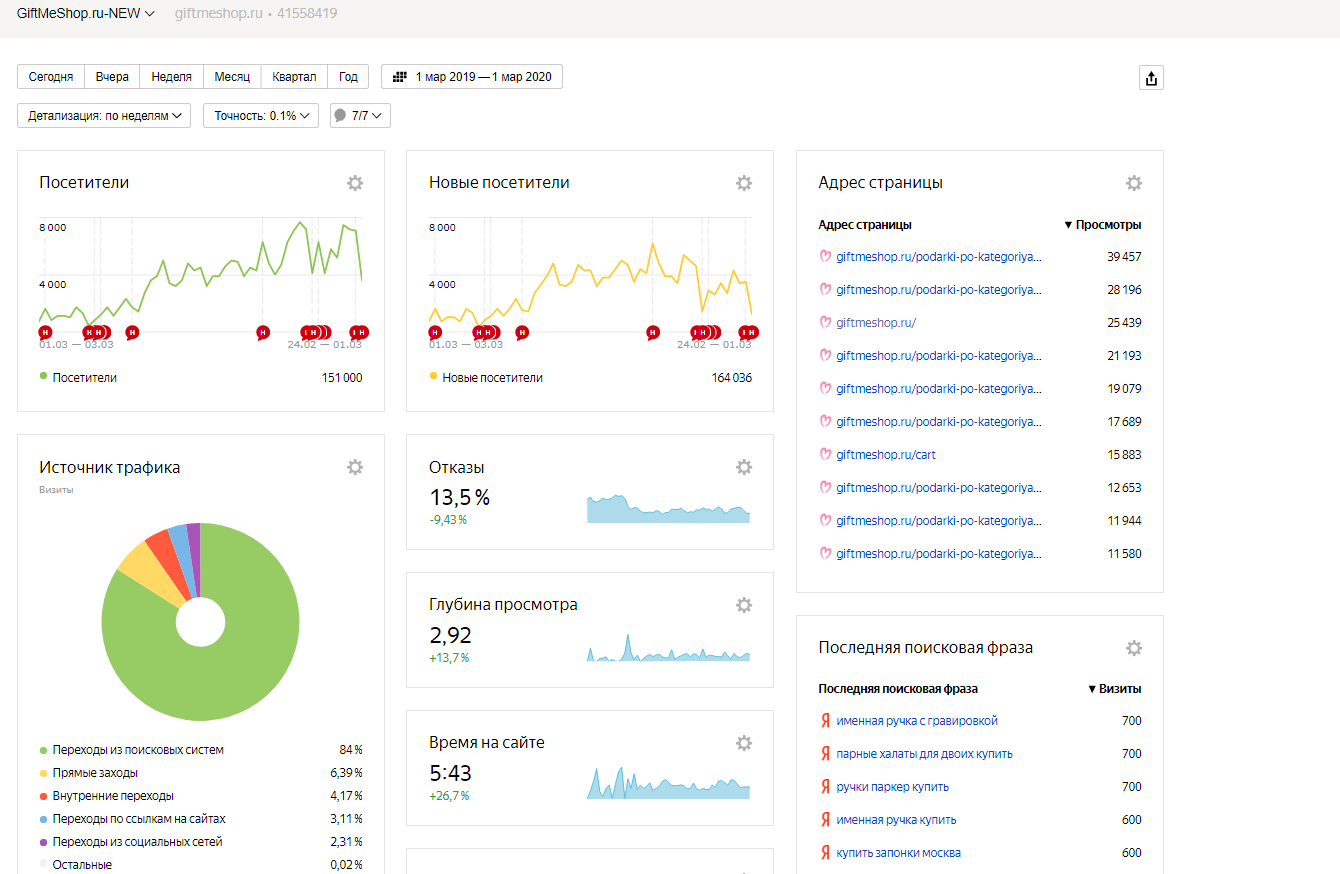Click the export/share icon button
Image resolution: width=1340 pixels, height=874 pixels.
pos(1151,78)
